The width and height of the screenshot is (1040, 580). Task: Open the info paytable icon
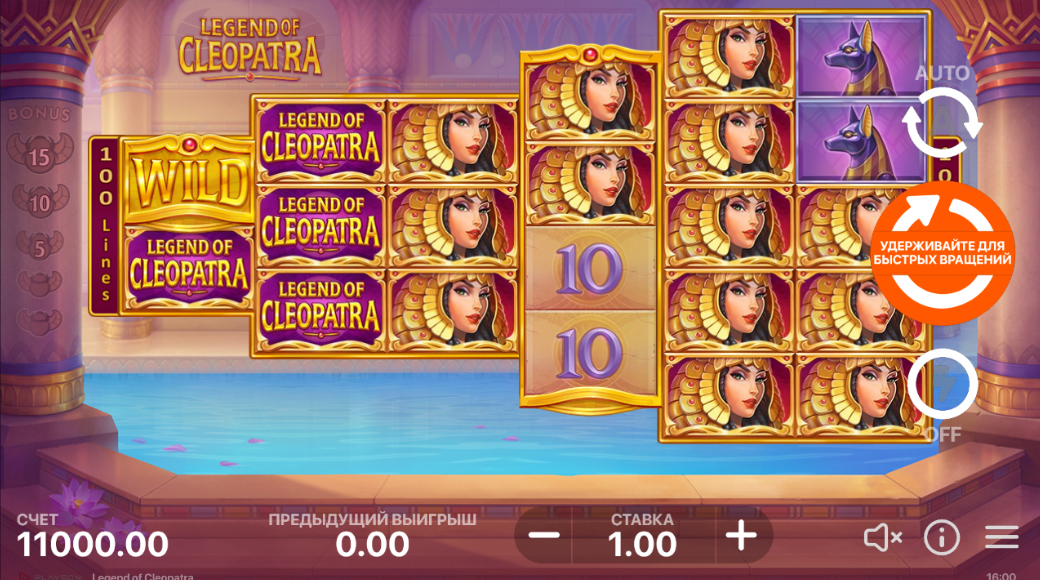click(x=942, y=537)
